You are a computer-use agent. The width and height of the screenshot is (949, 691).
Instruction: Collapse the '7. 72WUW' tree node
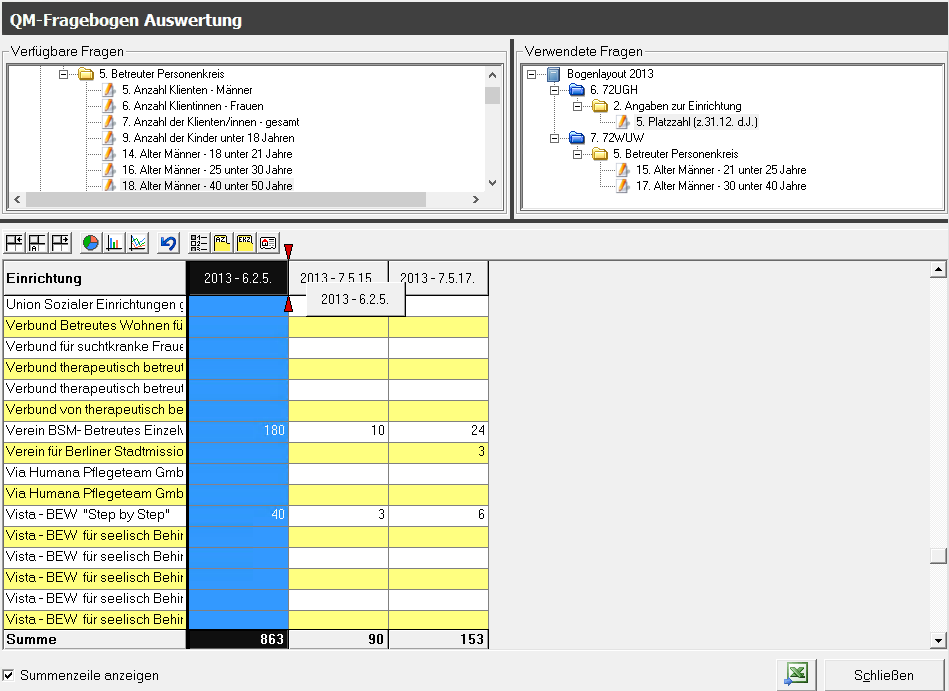555,138
